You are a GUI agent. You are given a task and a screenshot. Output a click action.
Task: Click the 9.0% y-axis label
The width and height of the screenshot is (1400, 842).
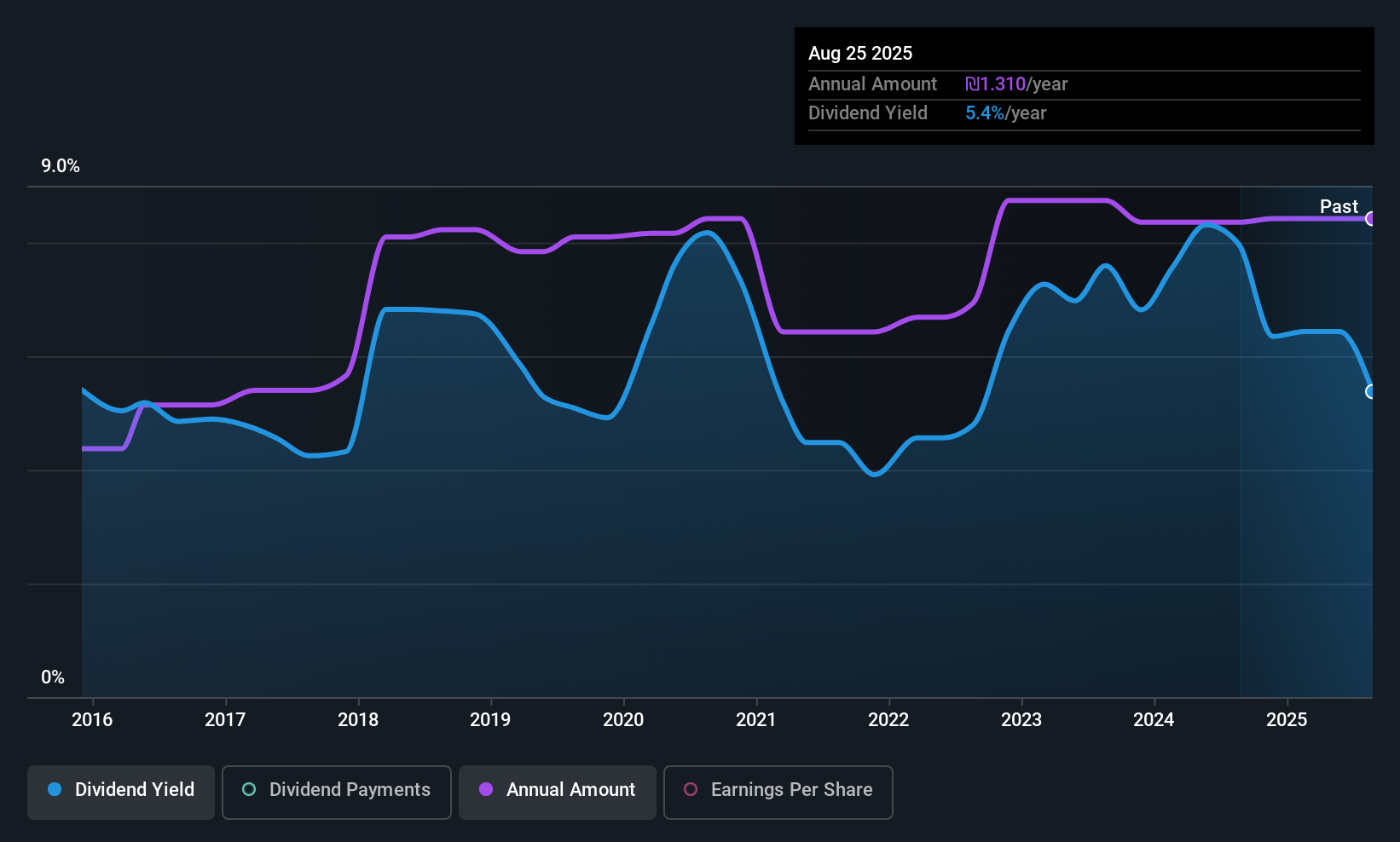pyautogui.click(x=61, y=166)
